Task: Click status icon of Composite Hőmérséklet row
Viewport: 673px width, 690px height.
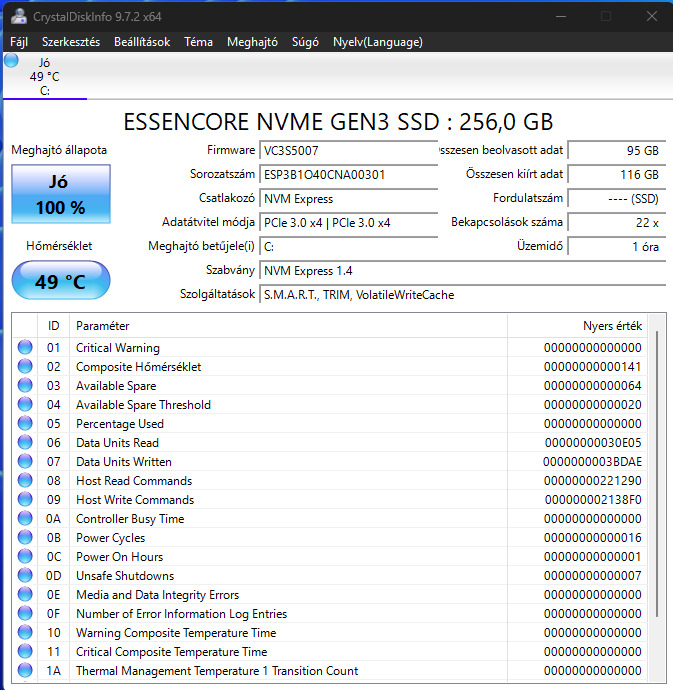Action: tap(25, 366)
